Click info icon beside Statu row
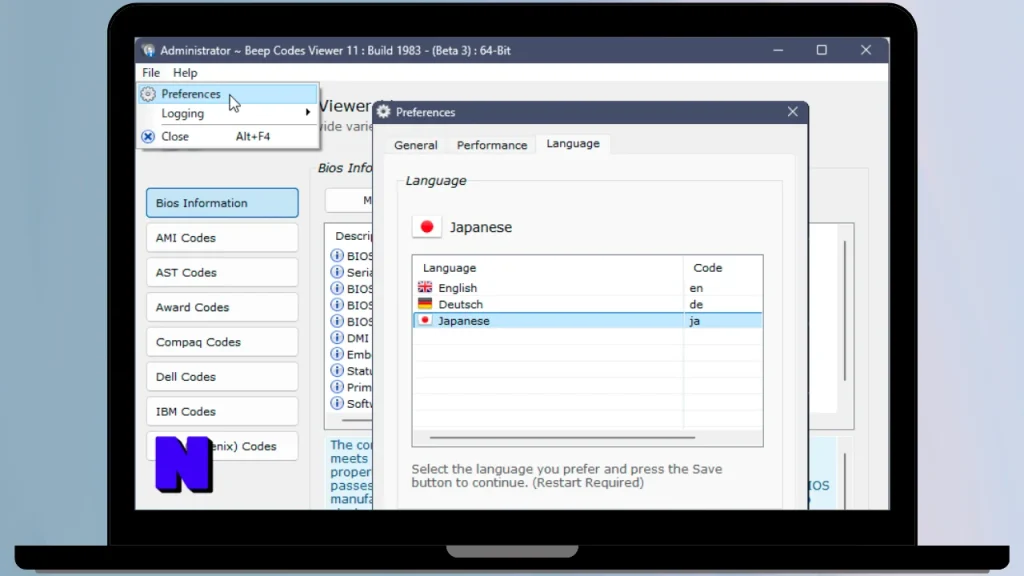The image size is (1024, 576). click(337, 370)
